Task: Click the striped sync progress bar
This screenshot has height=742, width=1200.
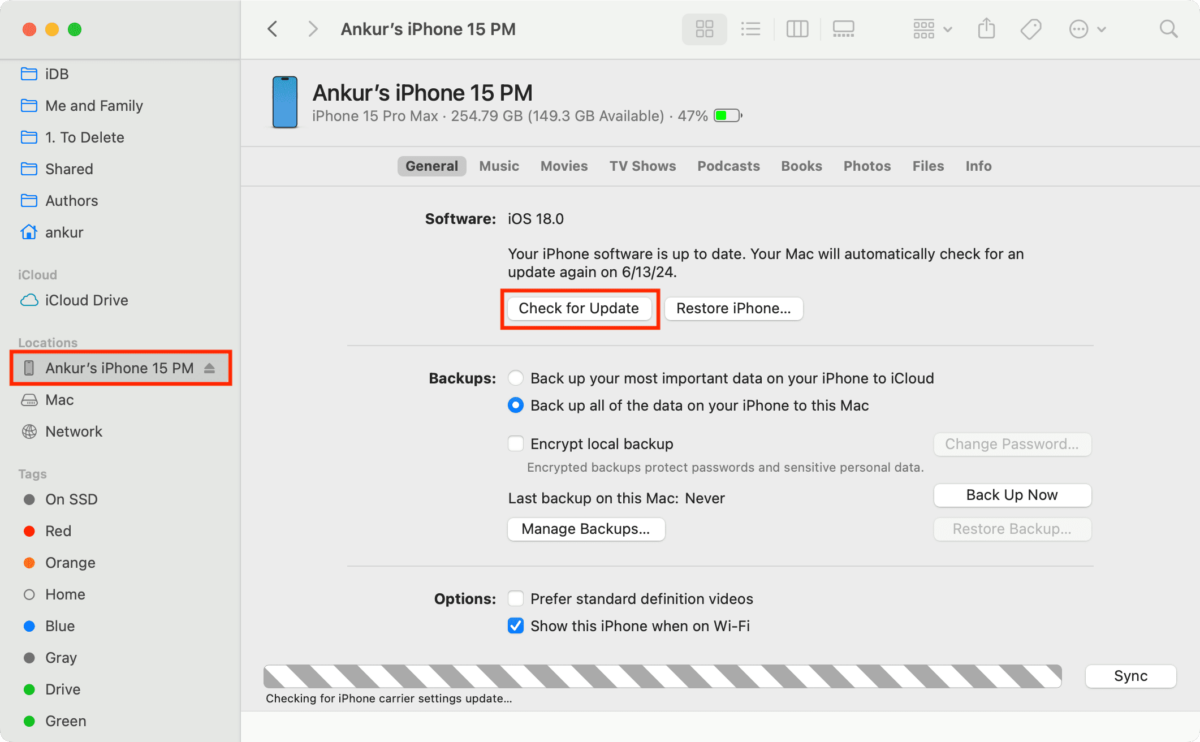Action: pyautogui.click(x=662, y=676)
